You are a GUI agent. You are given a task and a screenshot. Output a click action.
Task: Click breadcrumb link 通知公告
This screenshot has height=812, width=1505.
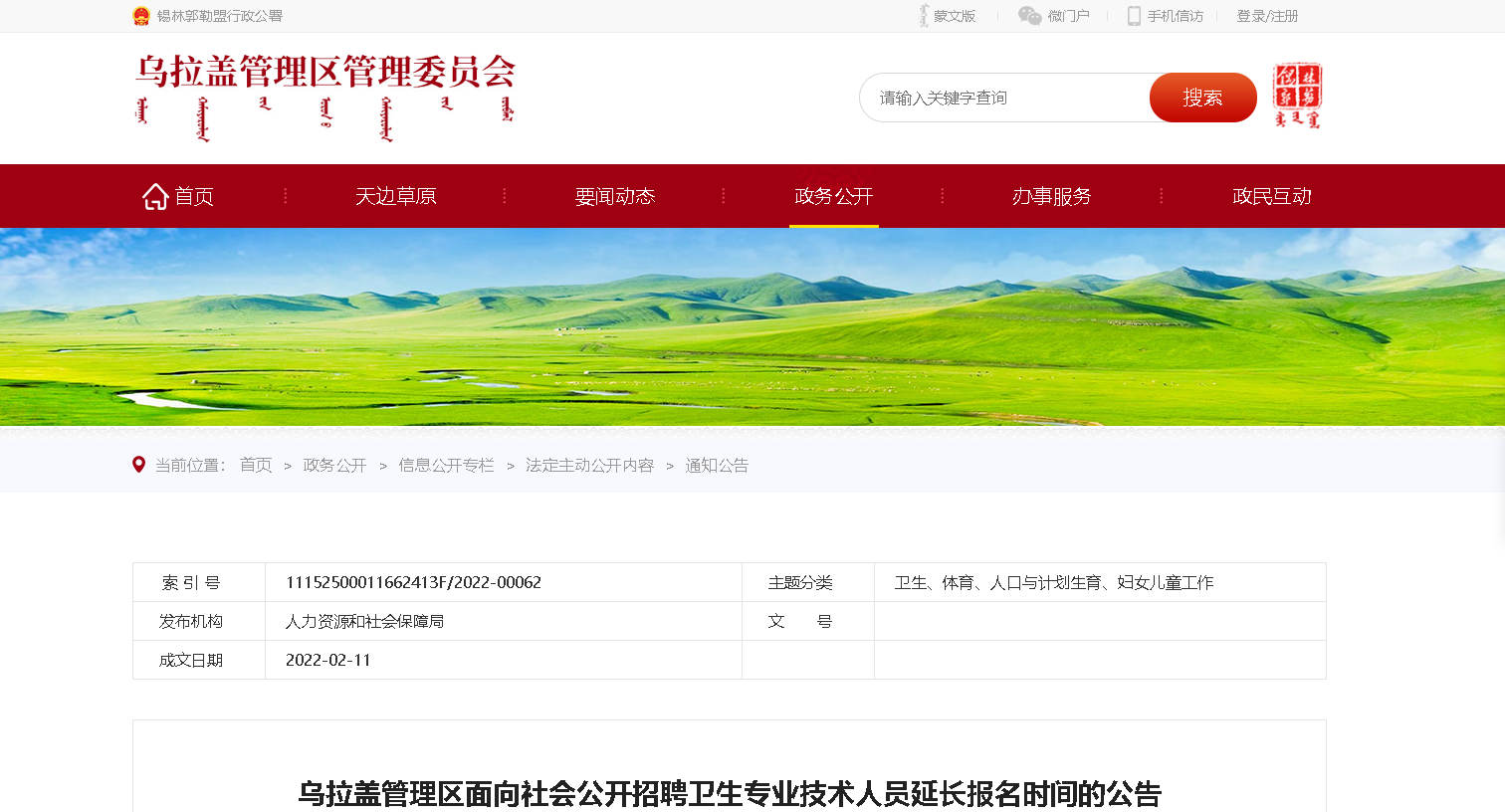click(x=717, y=465)
